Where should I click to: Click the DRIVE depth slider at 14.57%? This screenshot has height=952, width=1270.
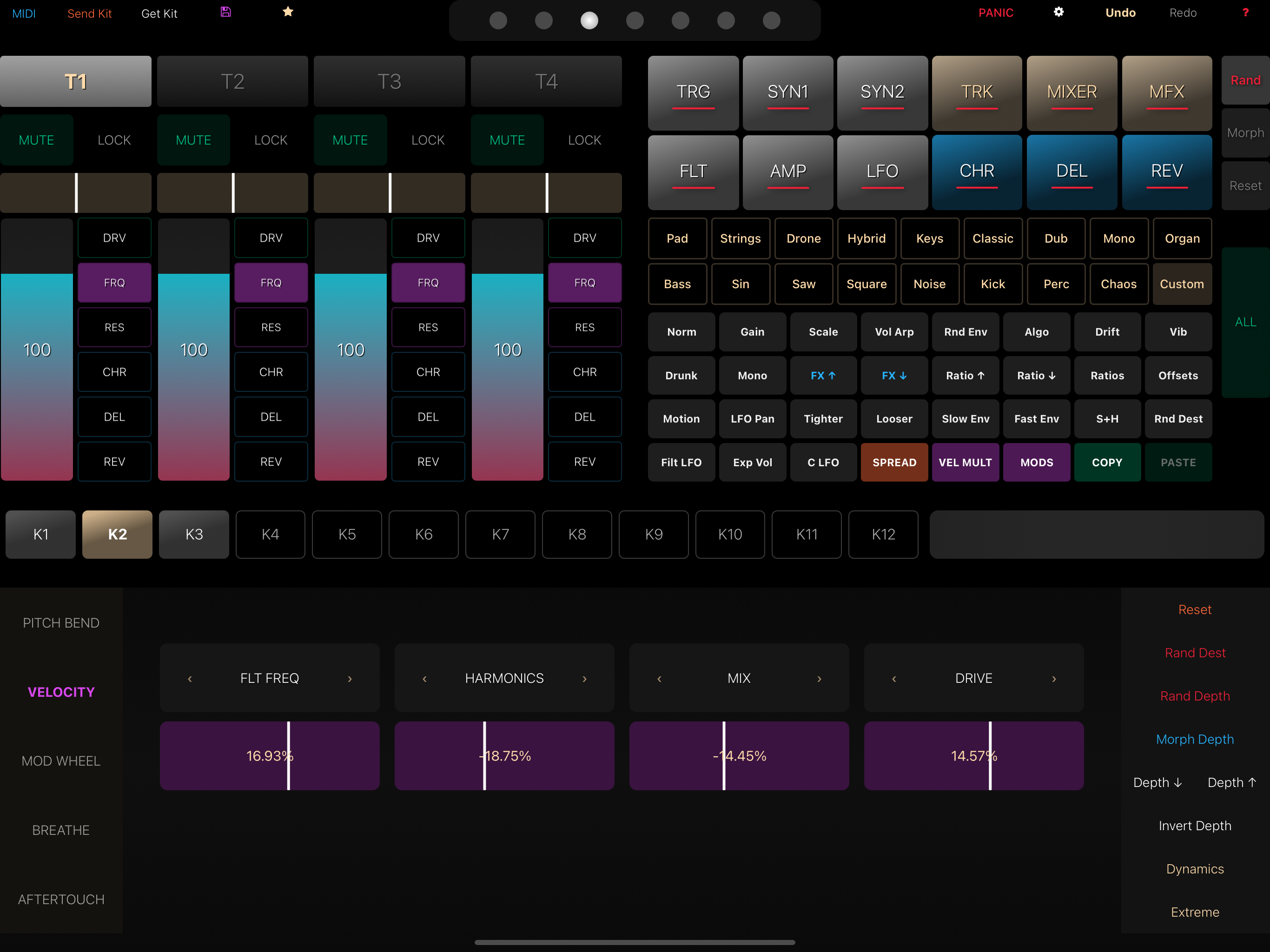[x=974, y=756]
